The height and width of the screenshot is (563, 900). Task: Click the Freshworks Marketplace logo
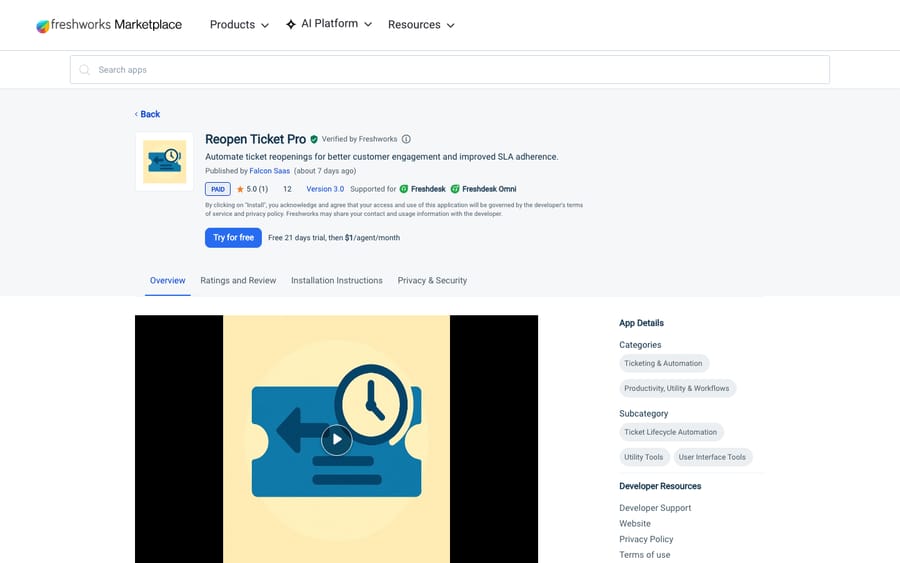[109, 25]
